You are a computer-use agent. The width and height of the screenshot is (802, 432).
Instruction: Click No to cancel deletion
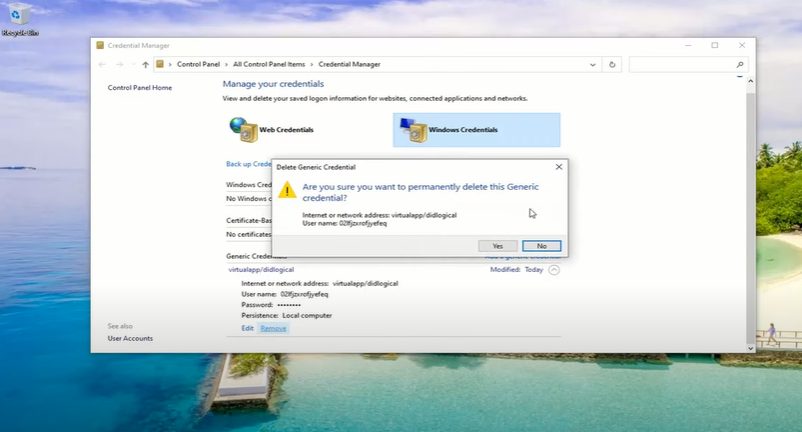542,246
